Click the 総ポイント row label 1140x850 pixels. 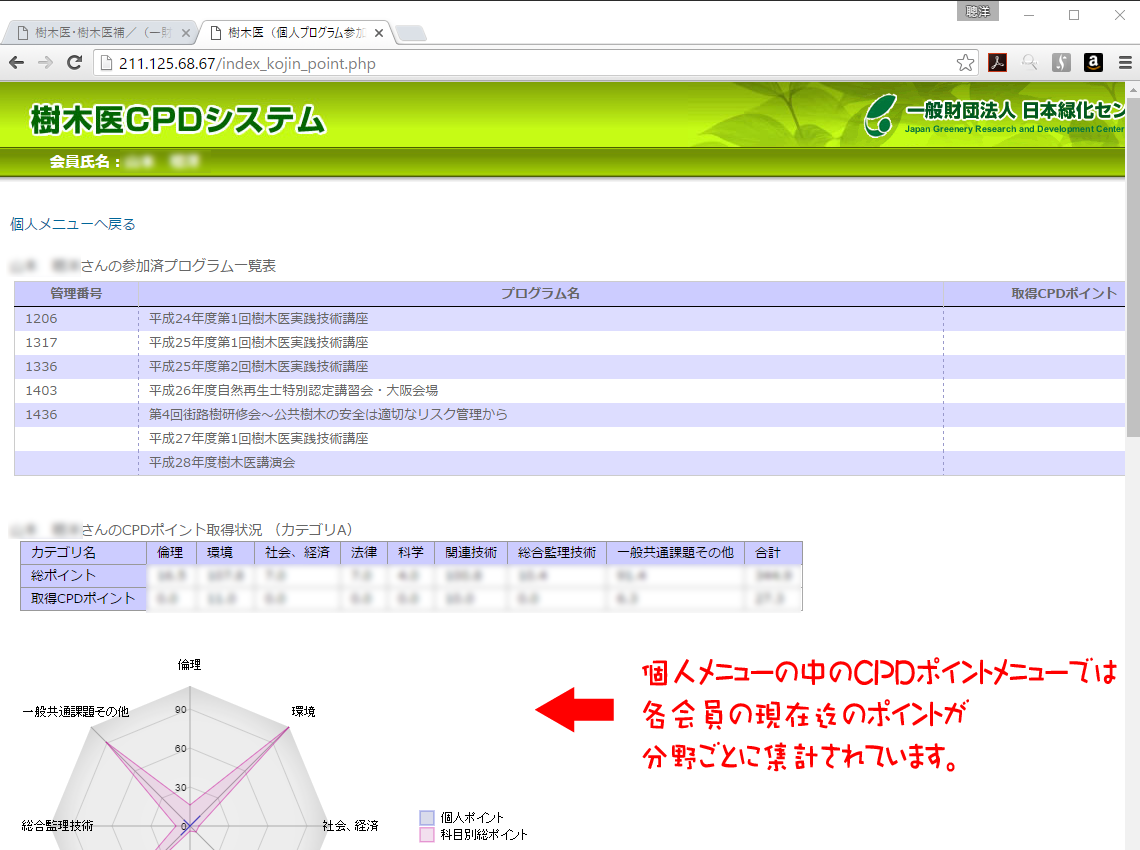(x=84, y=575)
